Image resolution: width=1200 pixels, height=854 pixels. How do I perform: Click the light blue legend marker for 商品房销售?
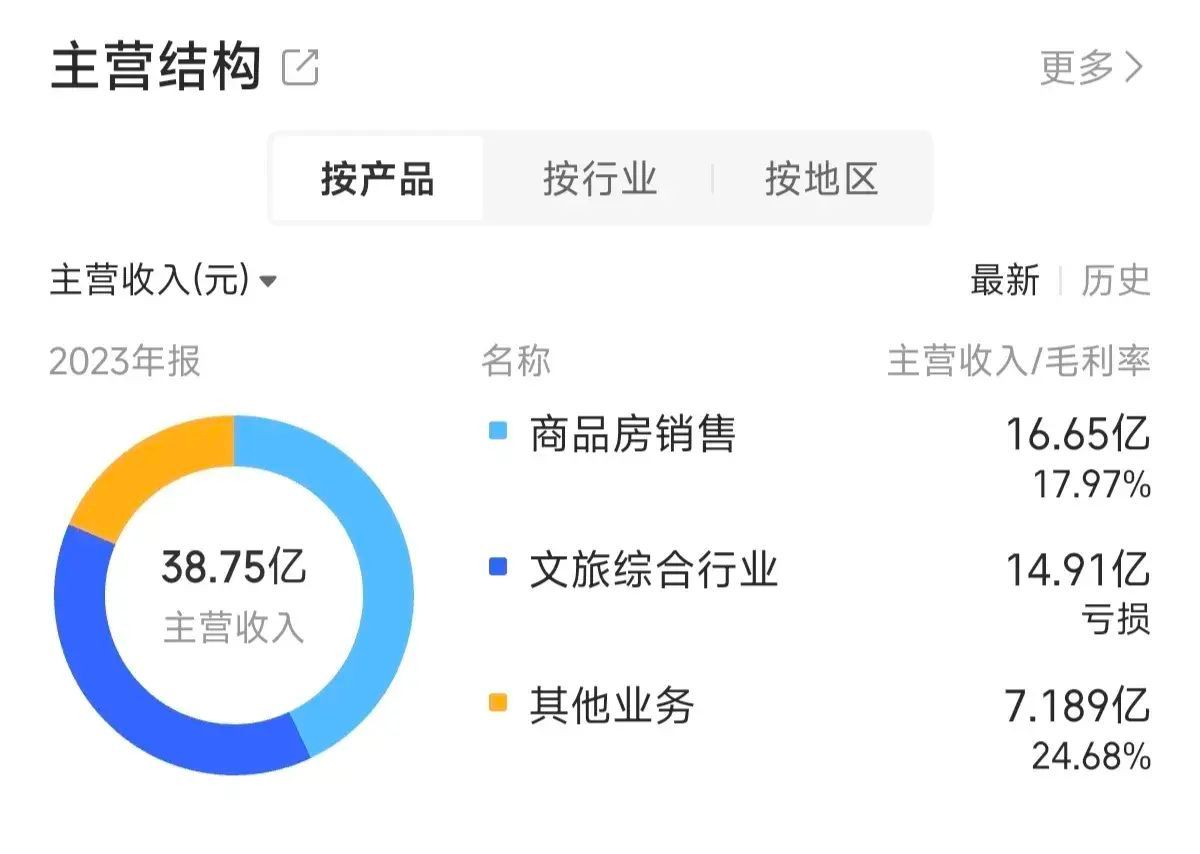click(x=497, y=432)
